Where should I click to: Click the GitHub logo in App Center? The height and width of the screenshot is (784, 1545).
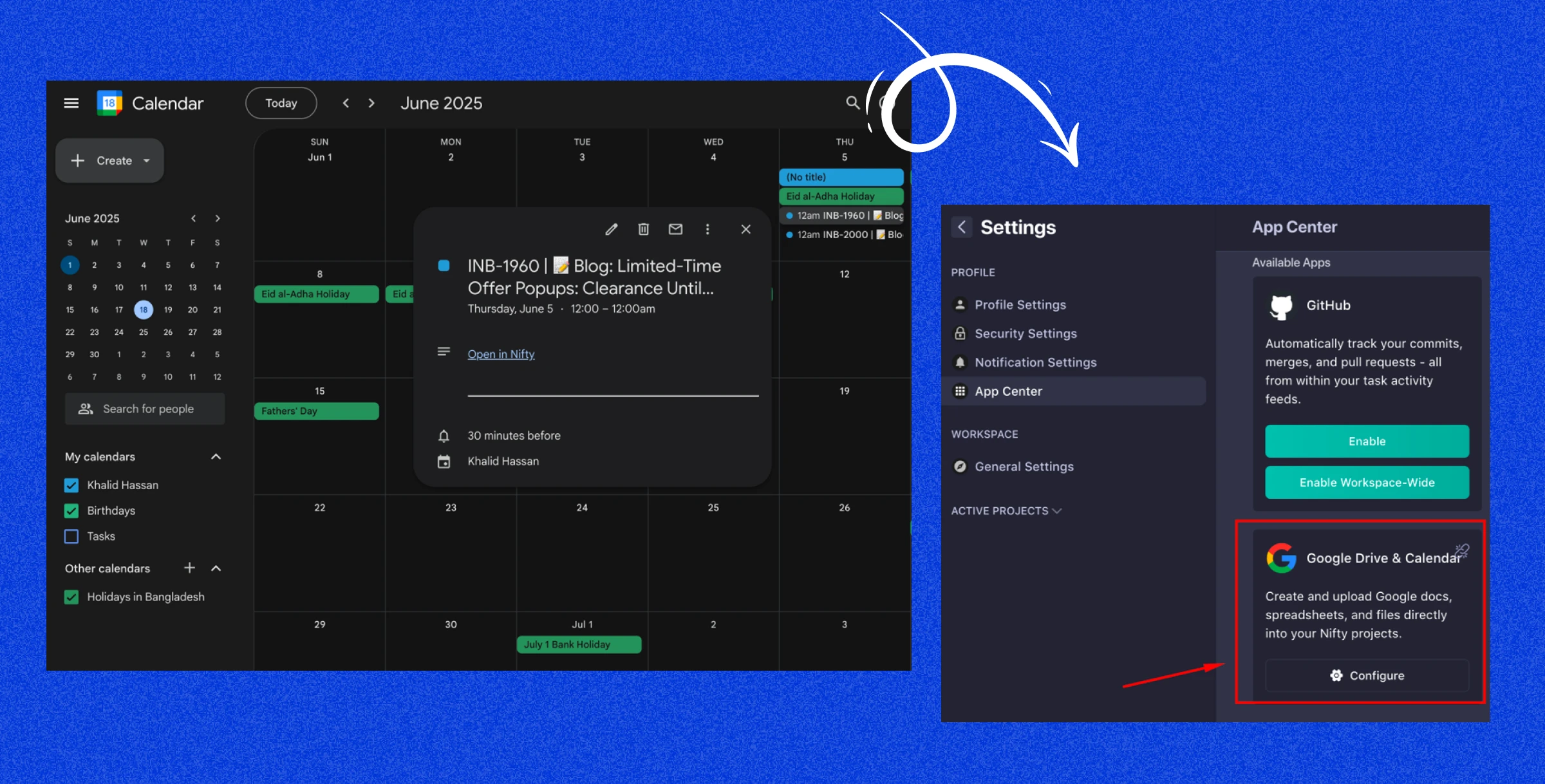pos(1281,306)
